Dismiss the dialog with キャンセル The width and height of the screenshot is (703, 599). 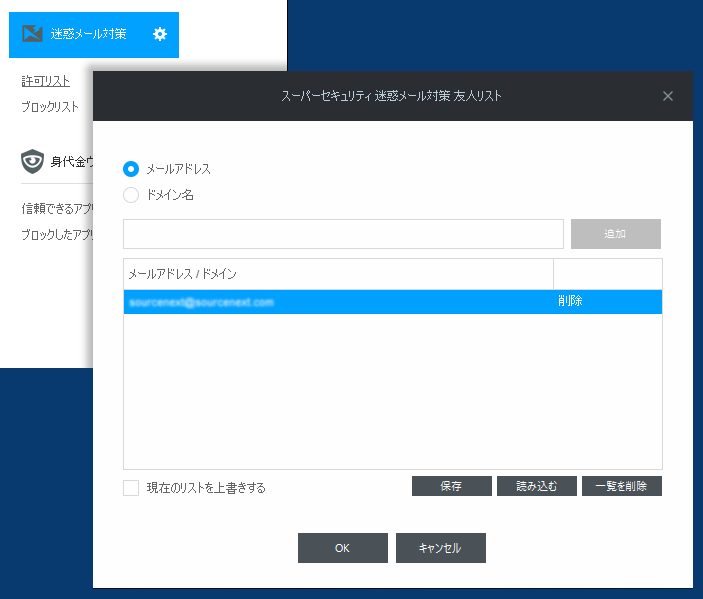[440, 548]
